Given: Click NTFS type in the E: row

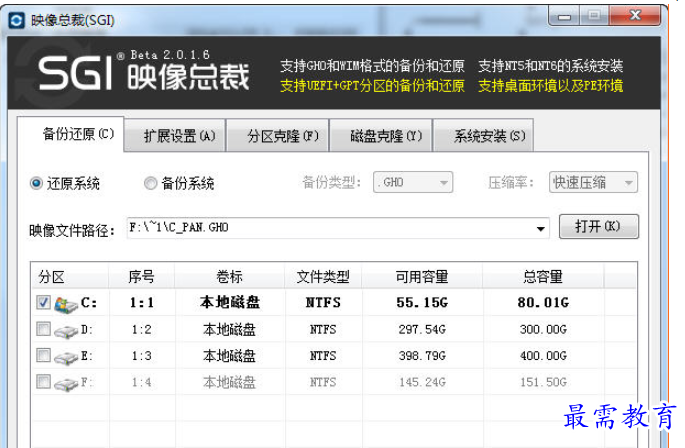Looking at the screenshot, I should (x=323, y=356).
